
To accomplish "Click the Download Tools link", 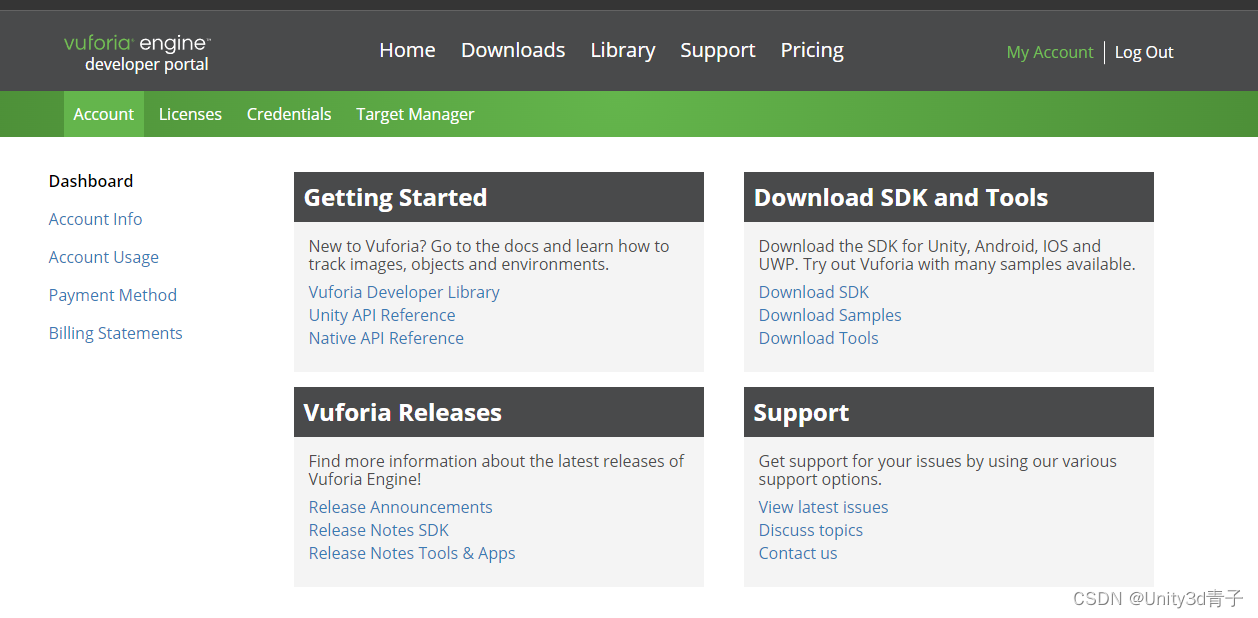I will click(x=818, y=338).
